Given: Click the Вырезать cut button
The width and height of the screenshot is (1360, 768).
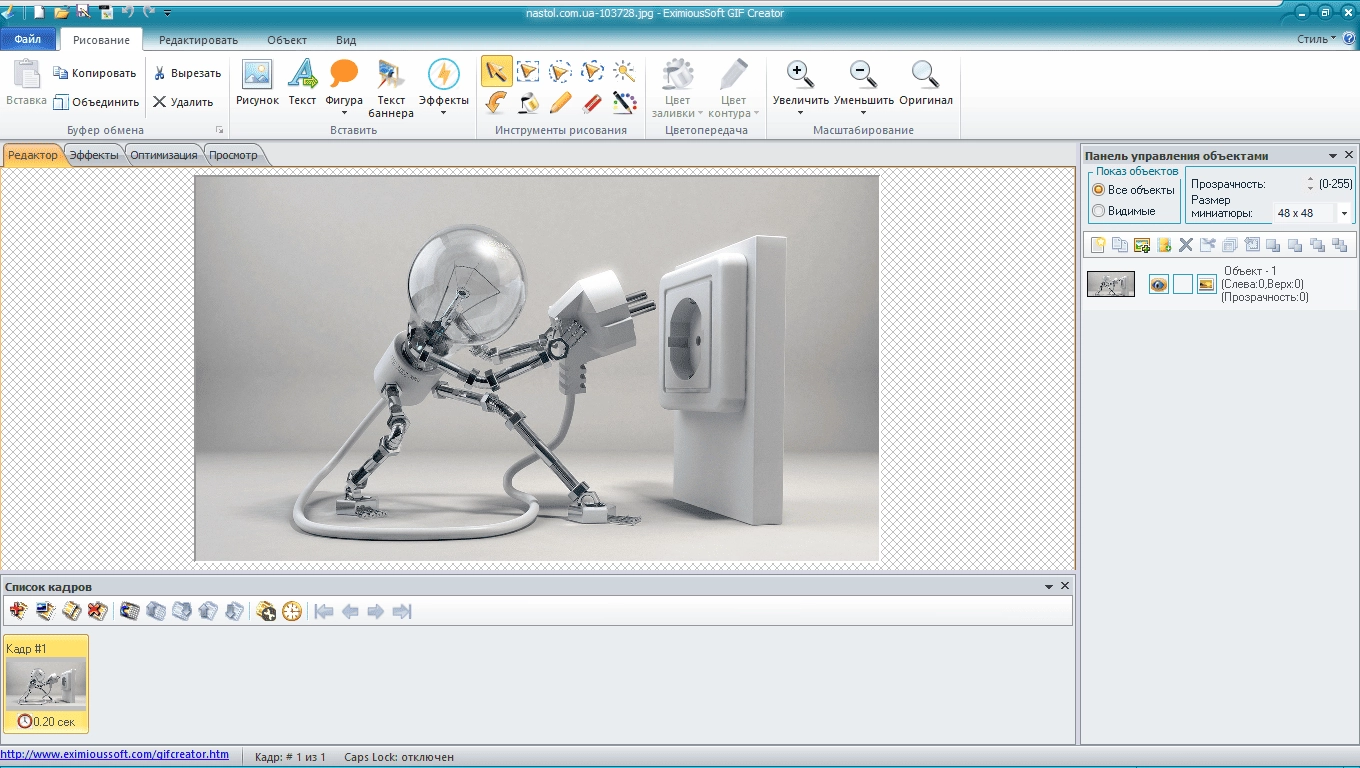Looking at the screenshot, I should [x=187, y=73].
